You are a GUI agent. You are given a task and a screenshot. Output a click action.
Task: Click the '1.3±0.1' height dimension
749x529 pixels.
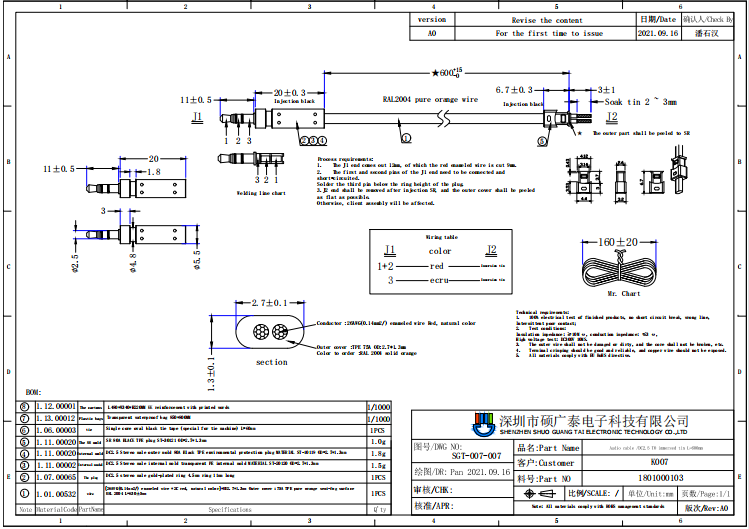coord(211,374)
